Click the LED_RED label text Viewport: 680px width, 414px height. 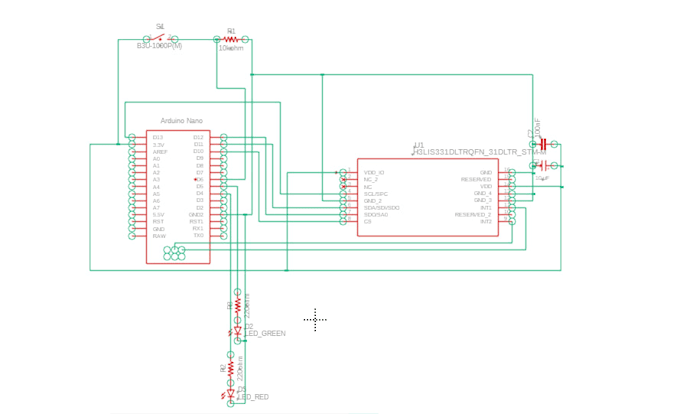click(x=255, y=397)
